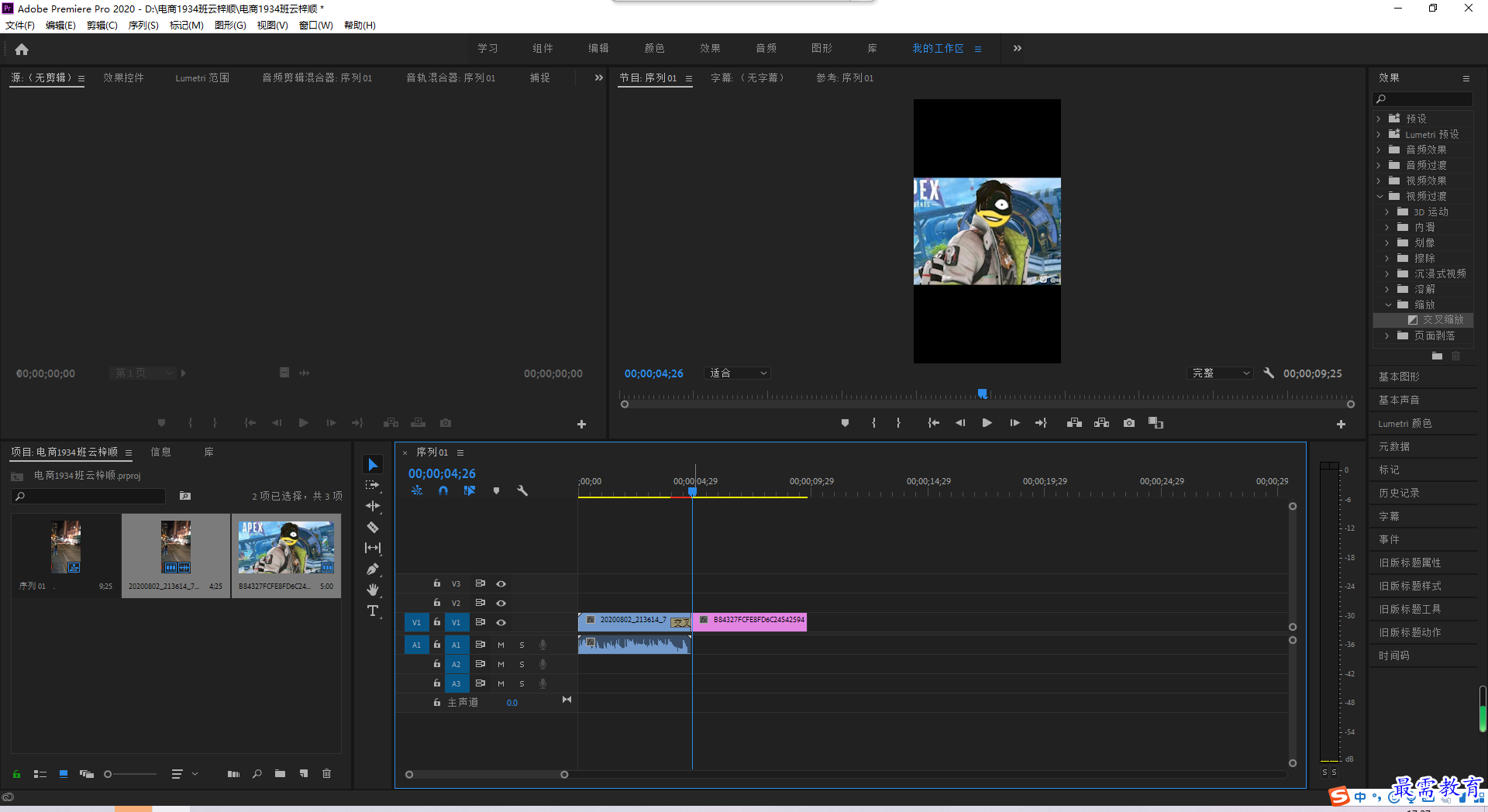Switch to 颜色 workspace tab

pyautogui.click(x=654, y=48)
